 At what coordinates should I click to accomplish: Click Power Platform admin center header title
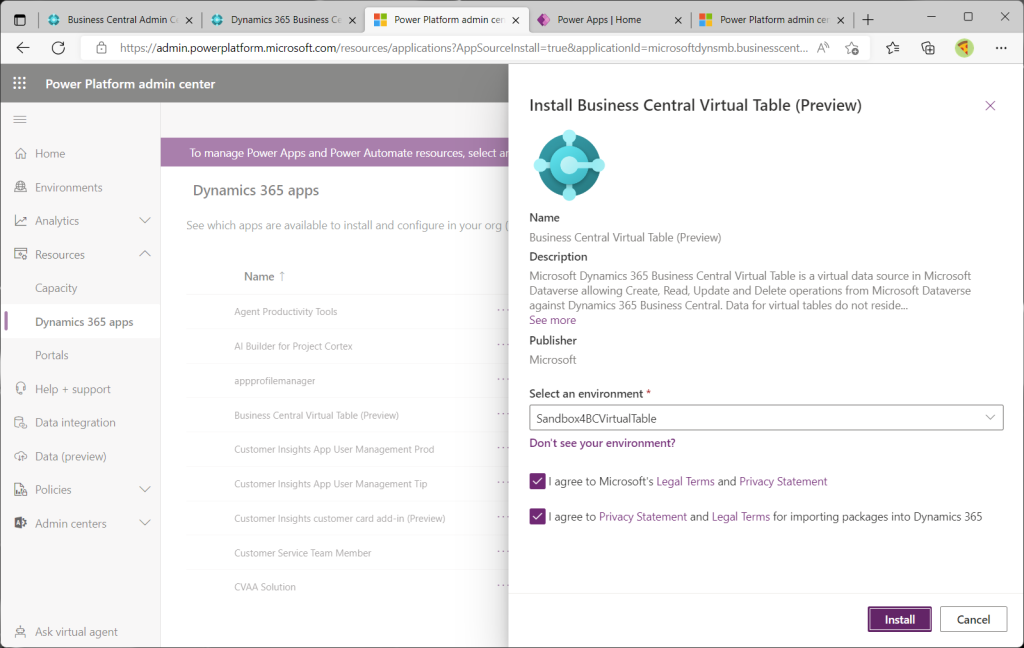coord(130,84)
